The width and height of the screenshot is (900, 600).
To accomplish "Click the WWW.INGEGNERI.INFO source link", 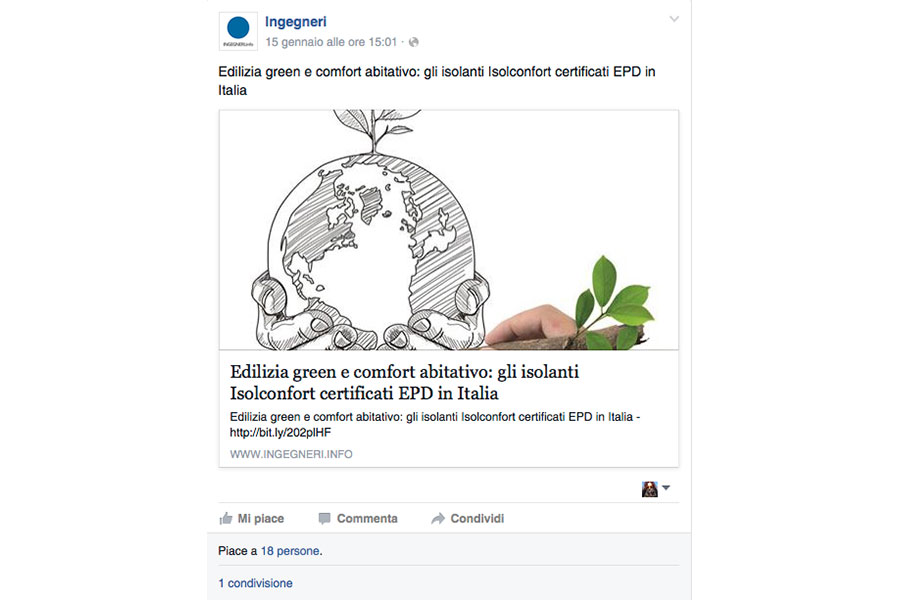I will pos(291,454).
